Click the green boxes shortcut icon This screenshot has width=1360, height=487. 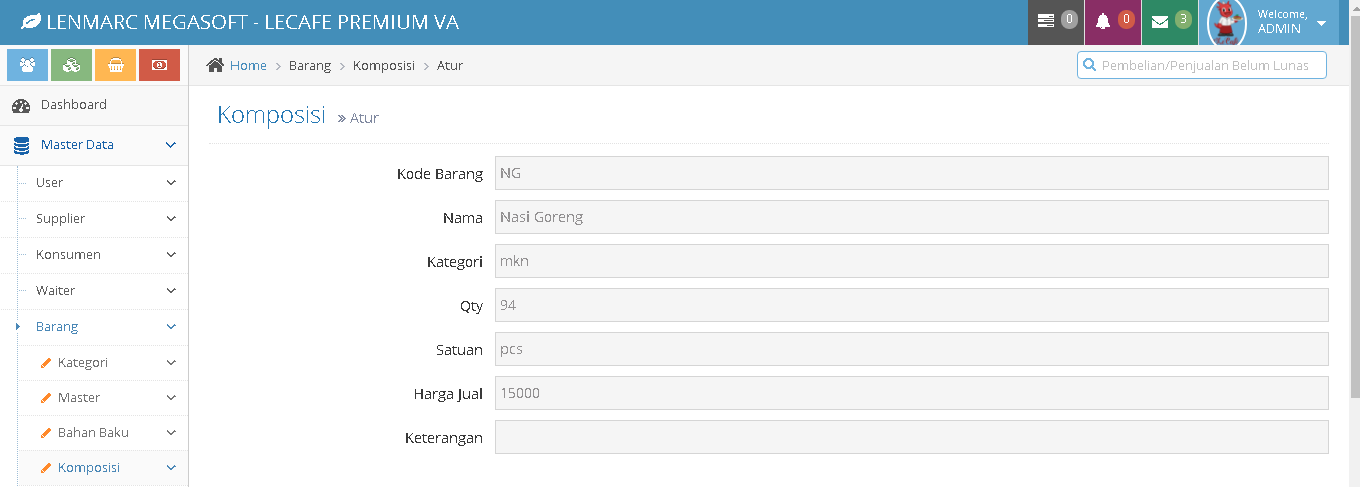(x=72, y=65)
